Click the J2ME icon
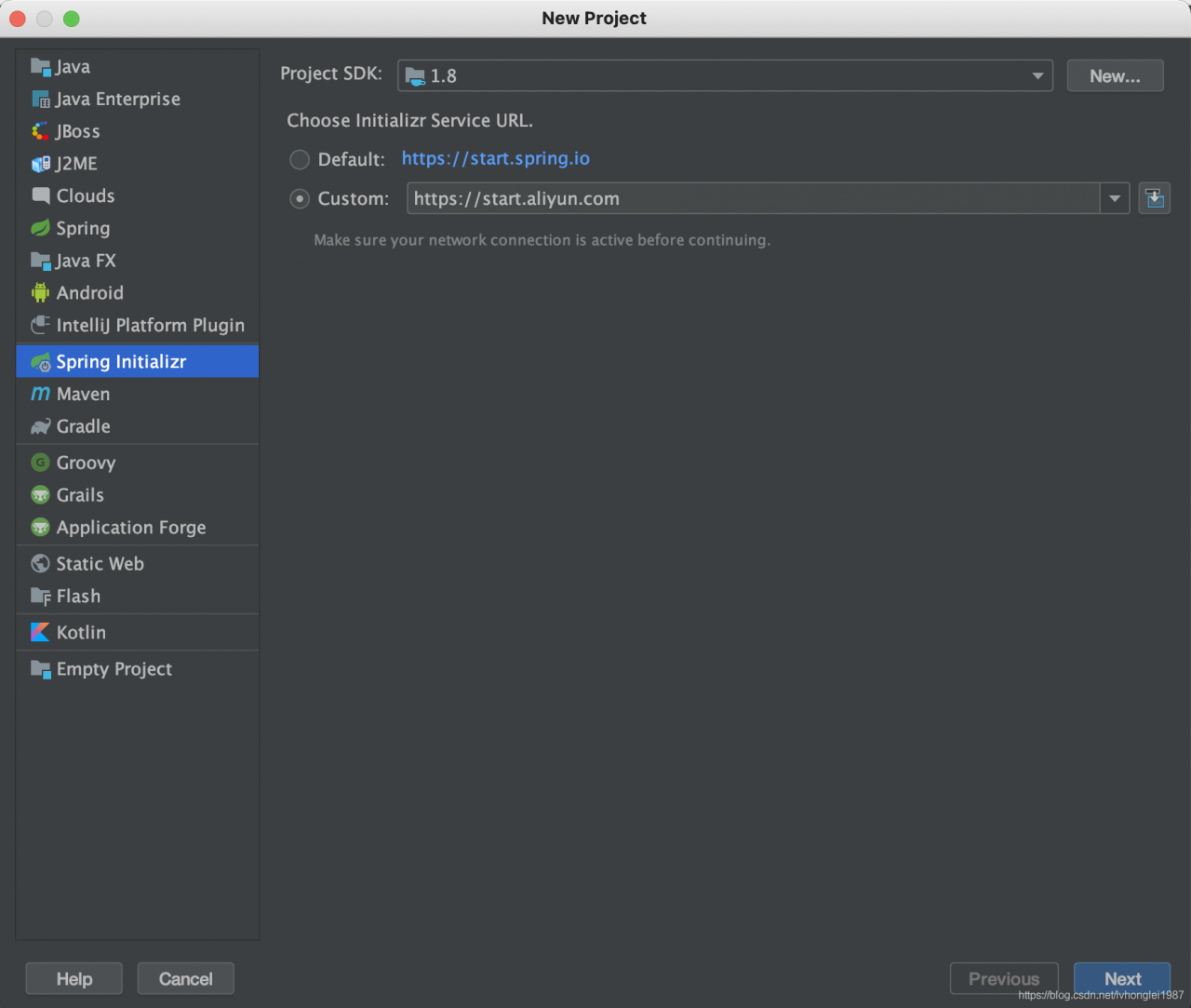1191x1008 pixels. click(x=40, y=164)
